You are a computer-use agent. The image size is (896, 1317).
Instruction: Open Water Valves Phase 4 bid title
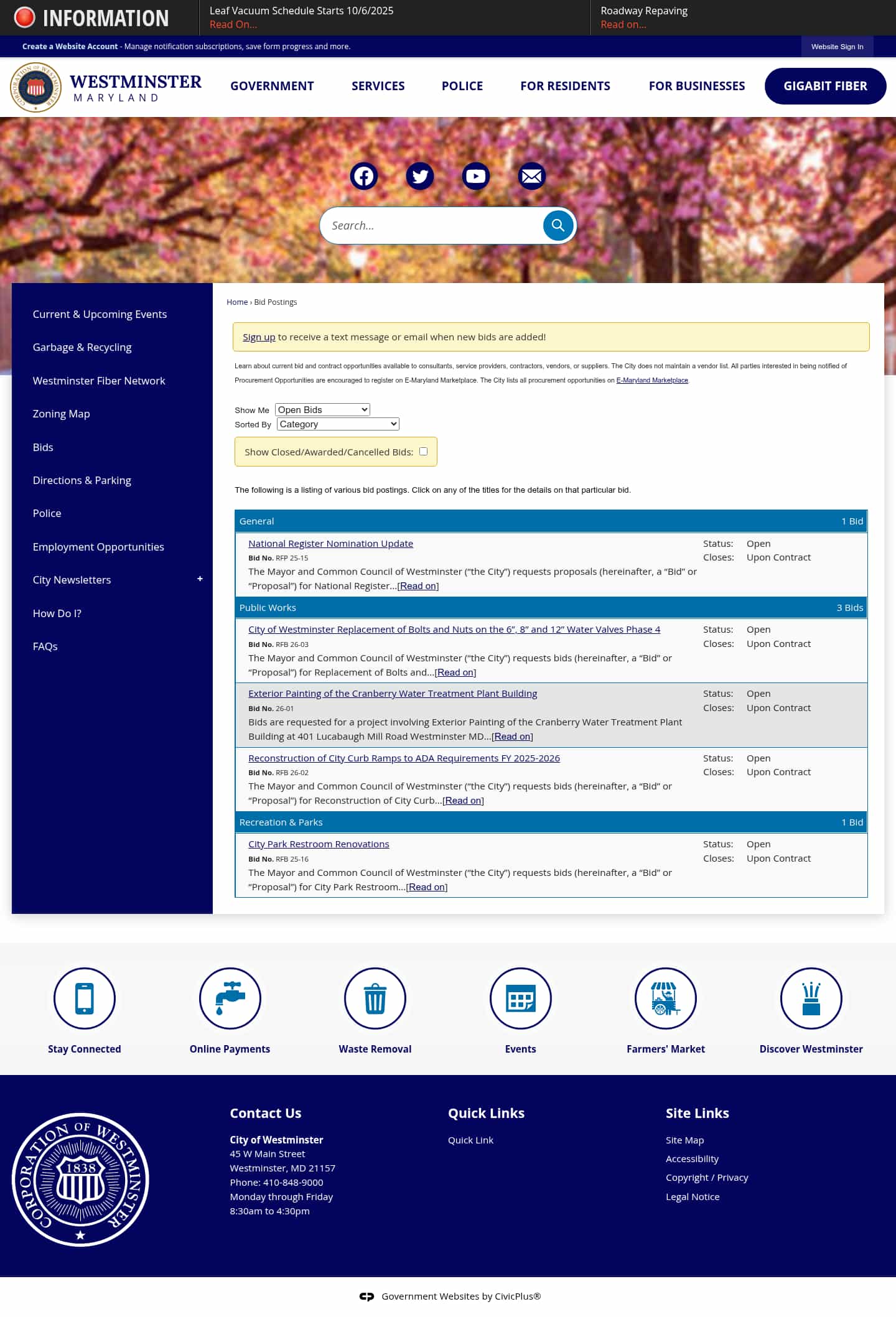click(454, 630)
